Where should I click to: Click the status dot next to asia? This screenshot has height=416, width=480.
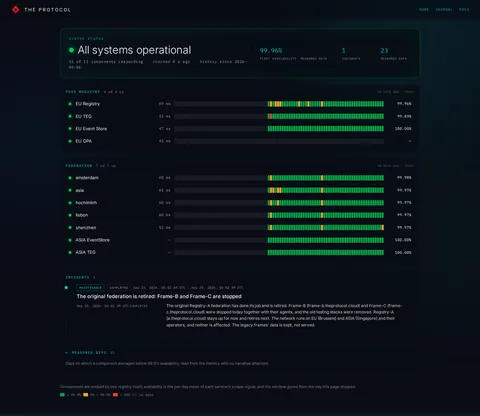click(70, 190)
